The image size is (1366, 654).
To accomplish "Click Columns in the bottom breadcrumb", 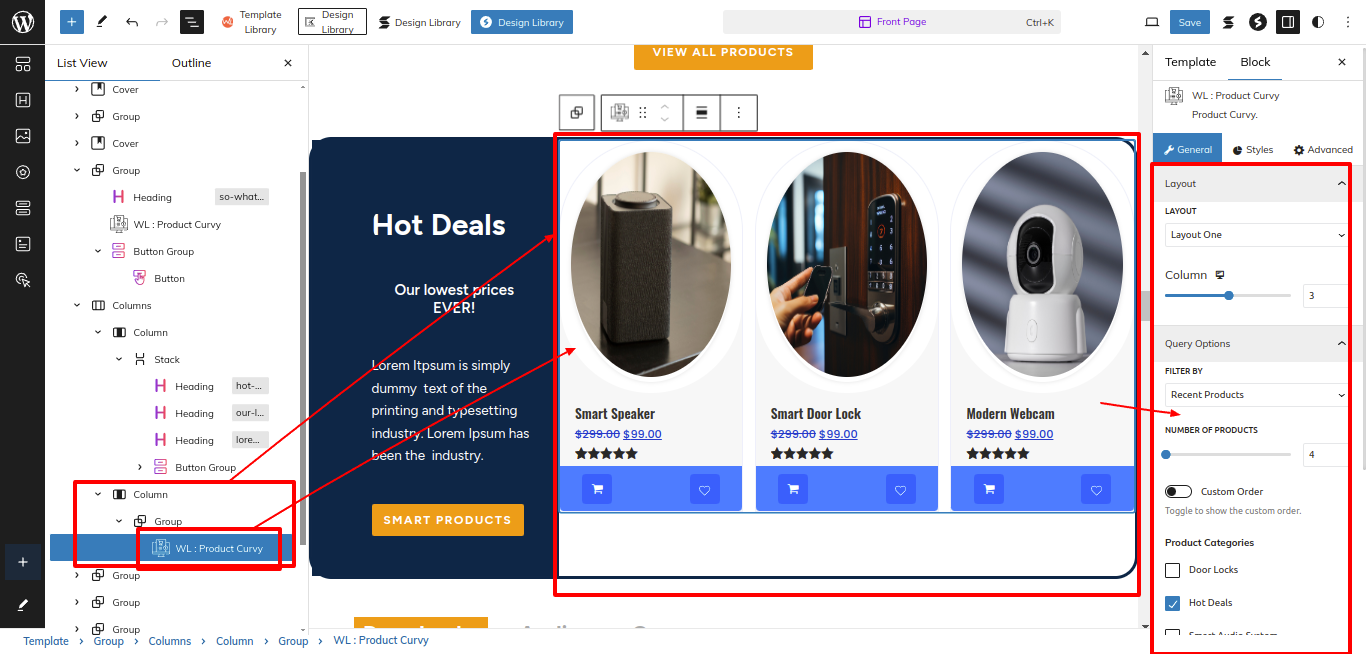I will click(170, 641).
